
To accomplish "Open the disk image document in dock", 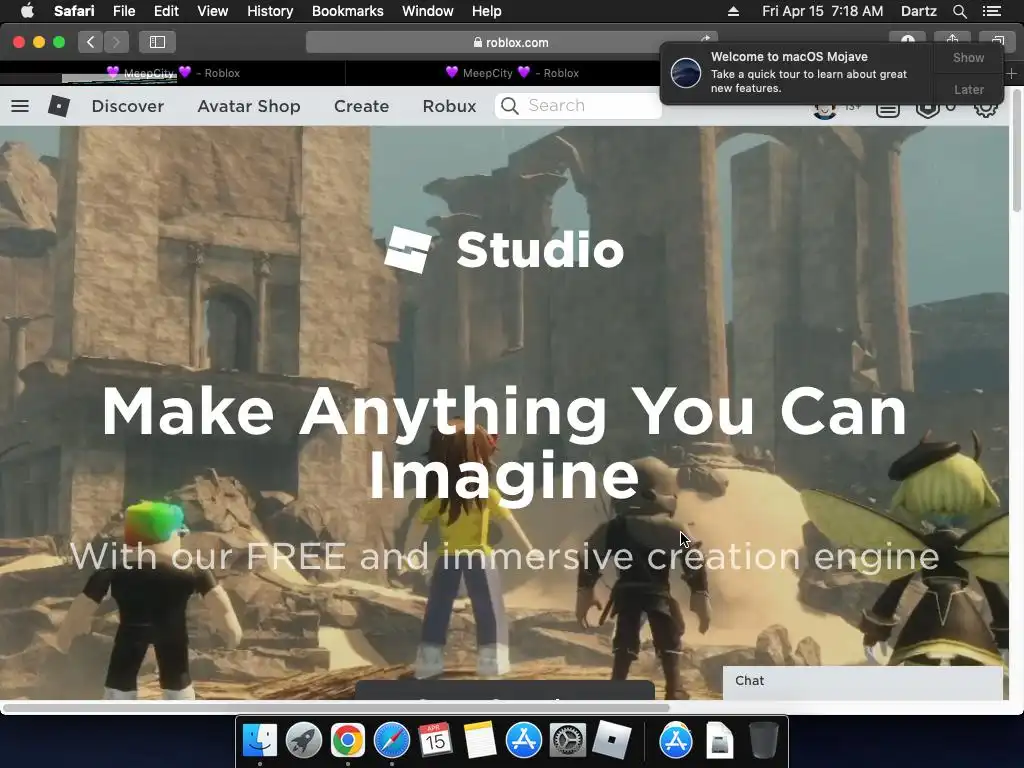I will point(720,741).
